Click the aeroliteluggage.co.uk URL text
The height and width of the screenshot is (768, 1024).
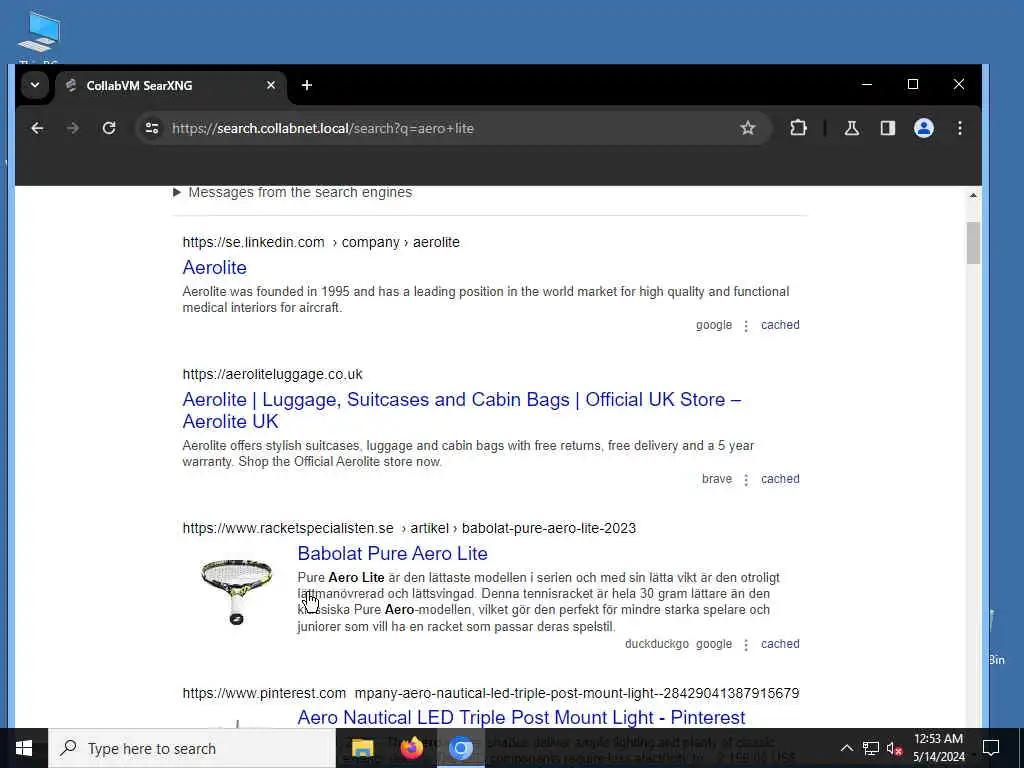tap(272, 374)
